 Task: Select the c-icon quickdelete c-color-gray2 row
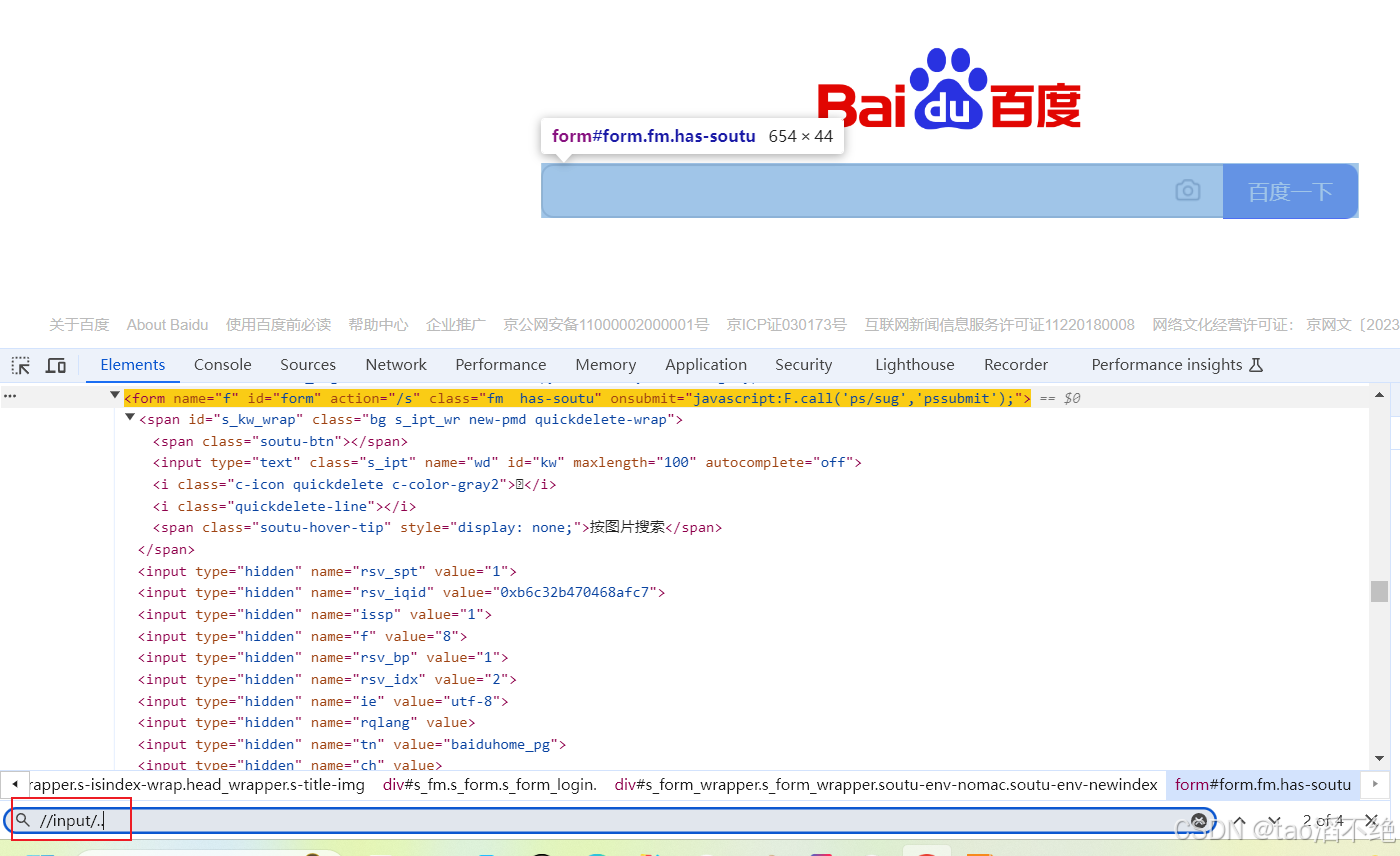[354, 484]
